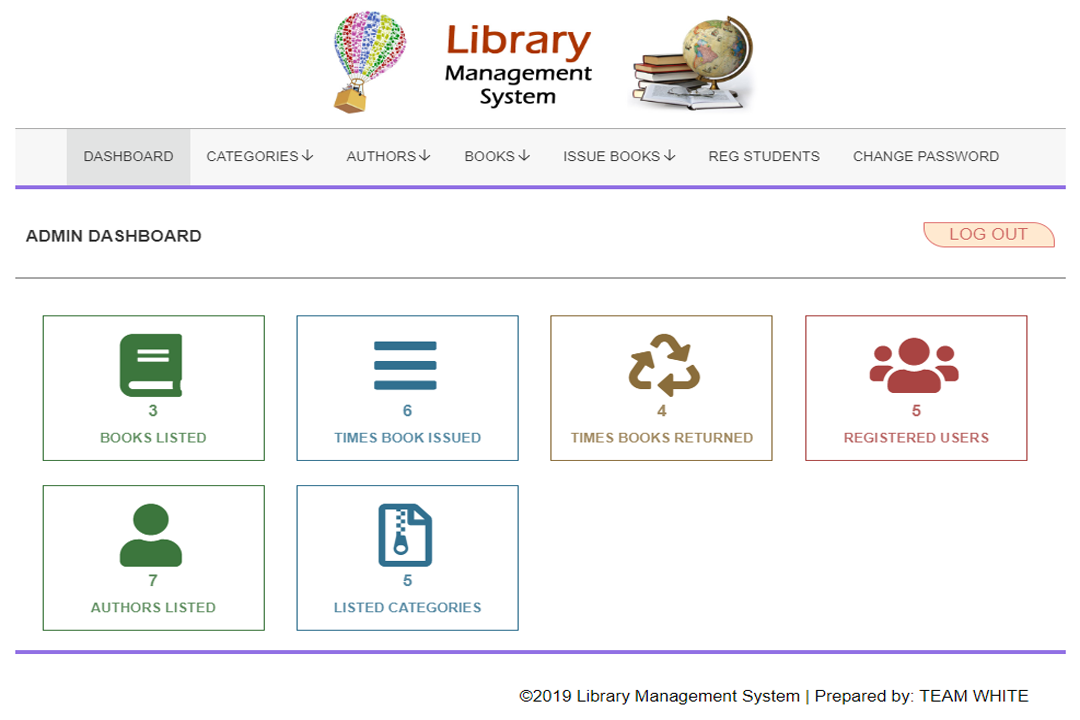Open the Books dropdown menu
This screenshot has height=720, width=1080.
tap(497, 156)
